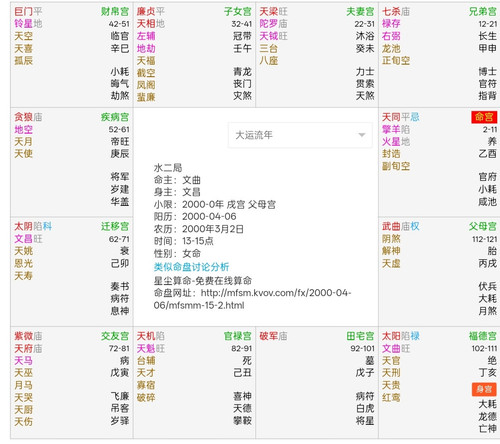Click the 阳历：2000-04-06 line
This screenshot has height=444, width=500.
click(x=195, y=216)
